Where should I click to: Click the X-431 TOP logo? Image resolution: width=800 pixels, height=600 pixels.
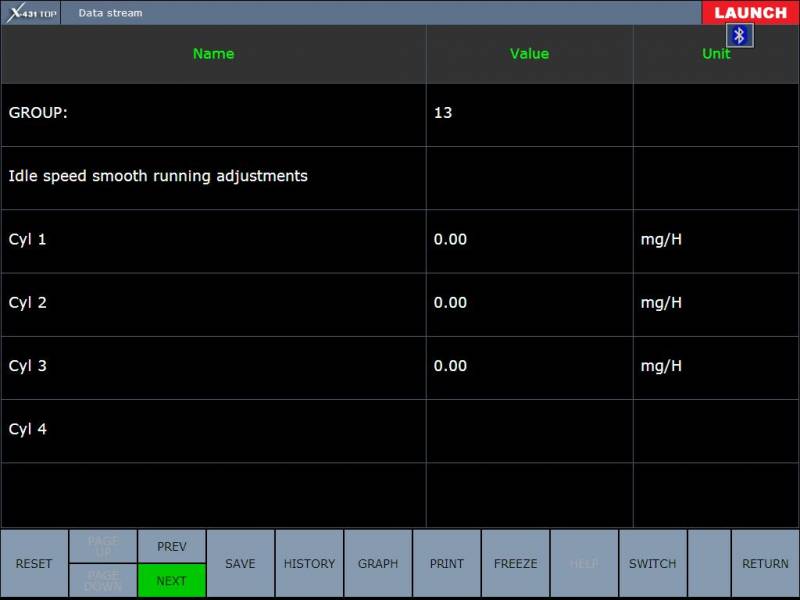pos(31,13)
